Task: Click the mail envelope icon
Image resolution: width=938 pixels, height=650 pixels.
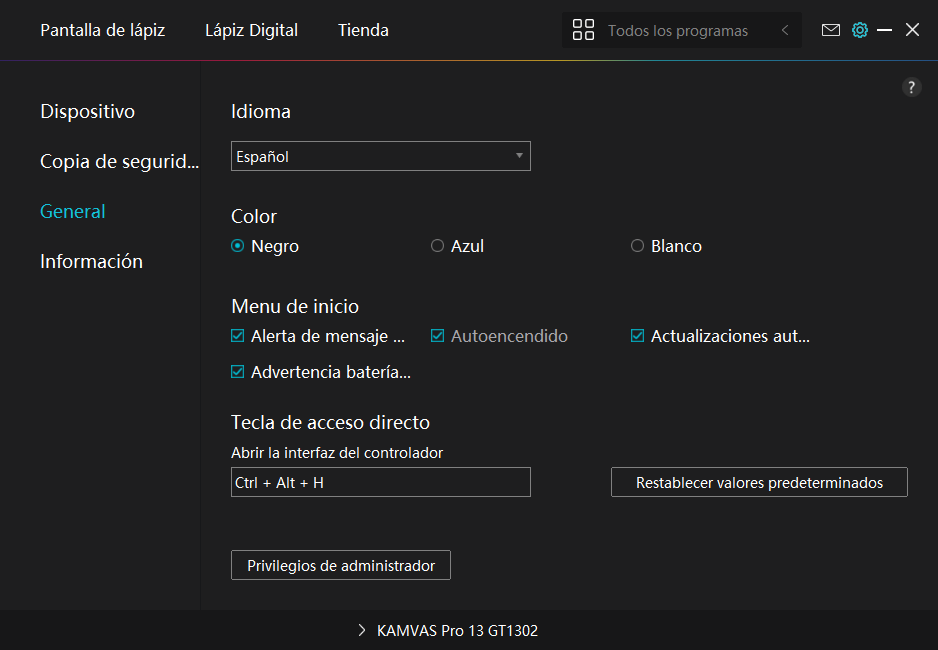Action: (x=830, y=30)
